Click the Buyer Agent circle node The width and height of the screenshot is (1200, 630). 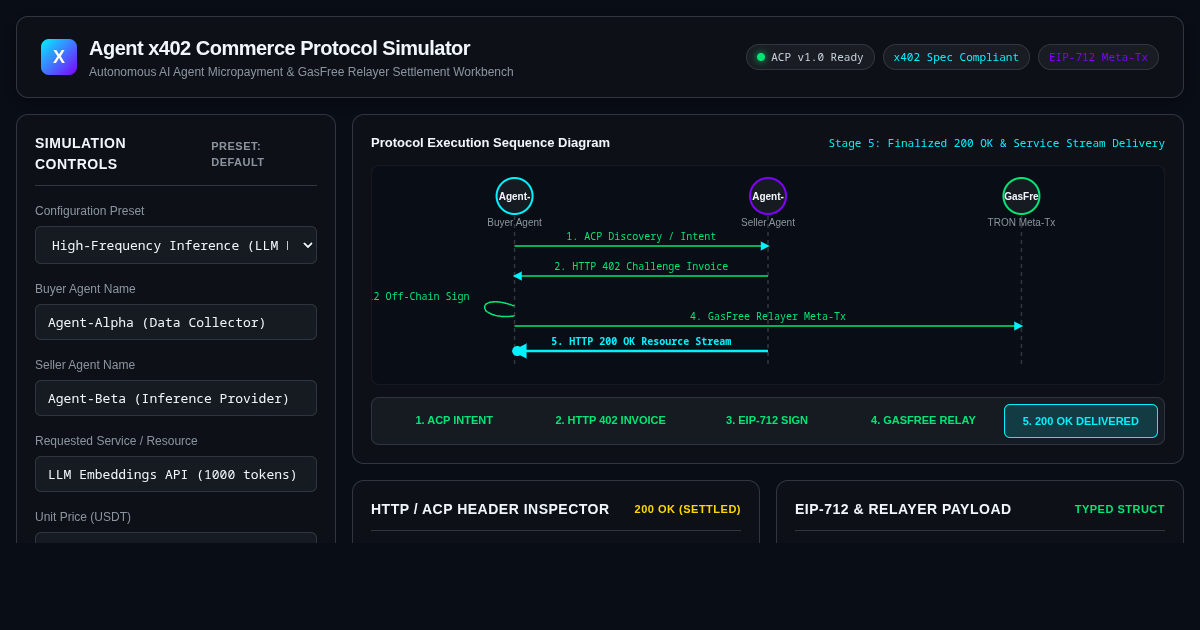click(x=514, y=196)
